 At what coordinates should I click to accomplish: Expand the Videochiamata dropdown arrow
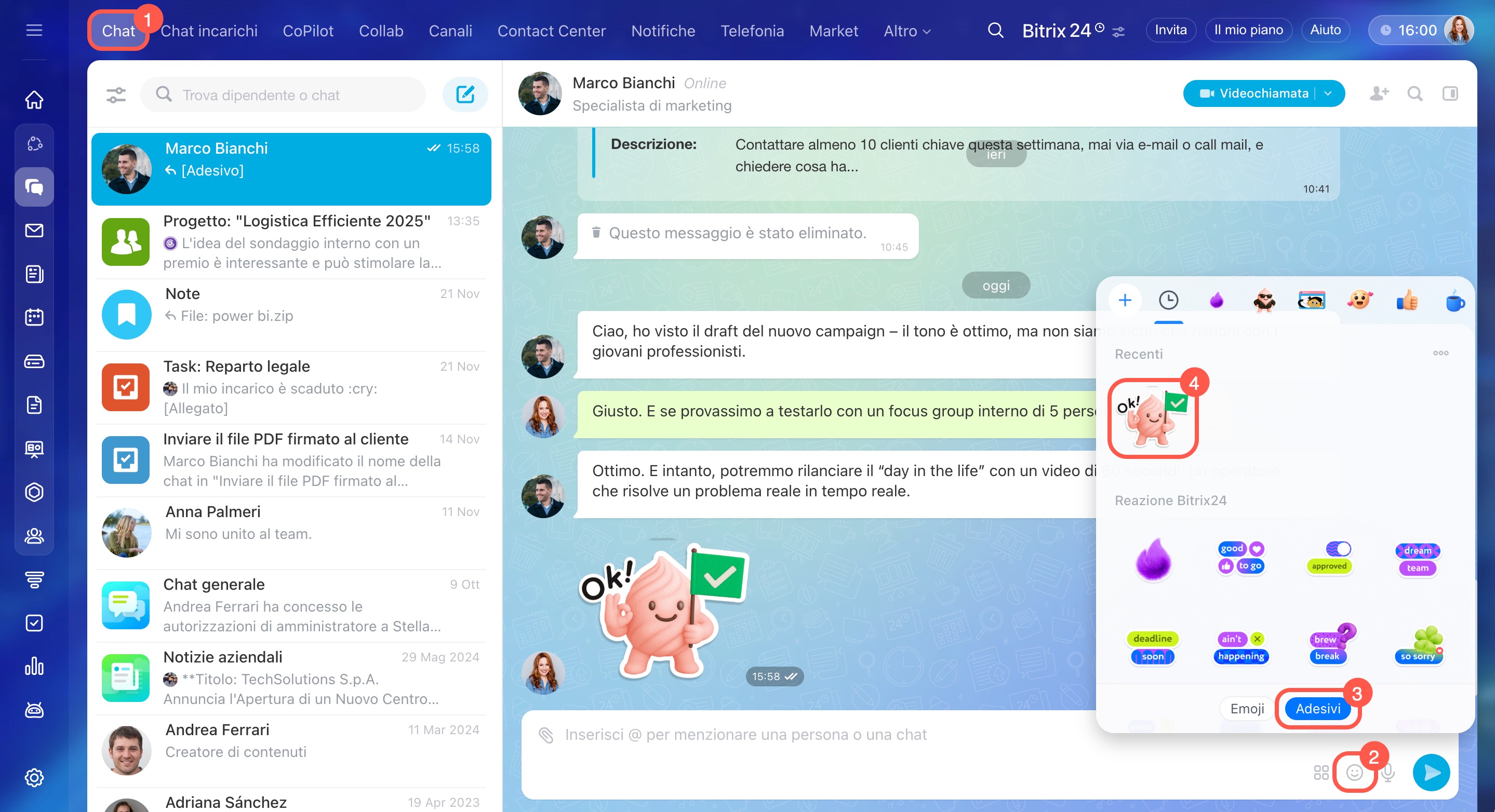coord(1328,93)
